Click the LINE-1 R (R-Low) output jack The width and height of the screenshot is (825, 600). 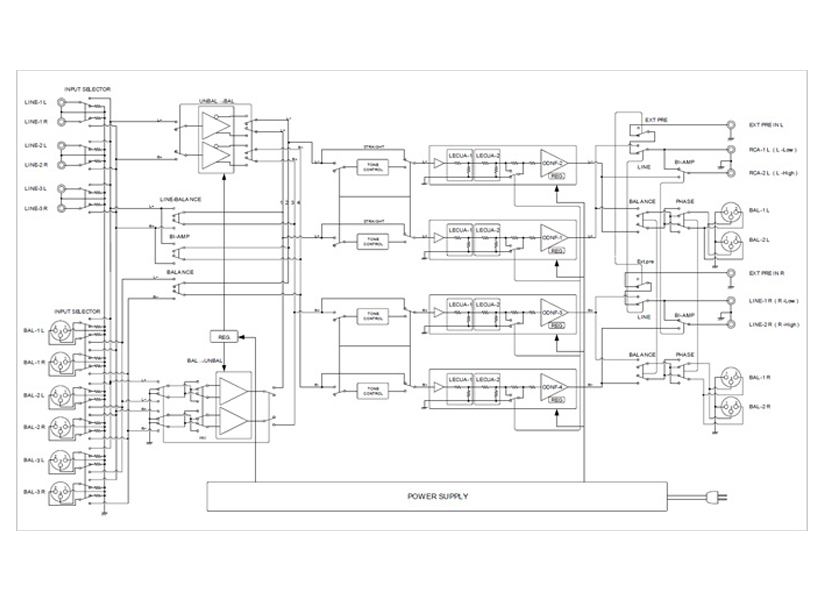click(x=731, y=301)
